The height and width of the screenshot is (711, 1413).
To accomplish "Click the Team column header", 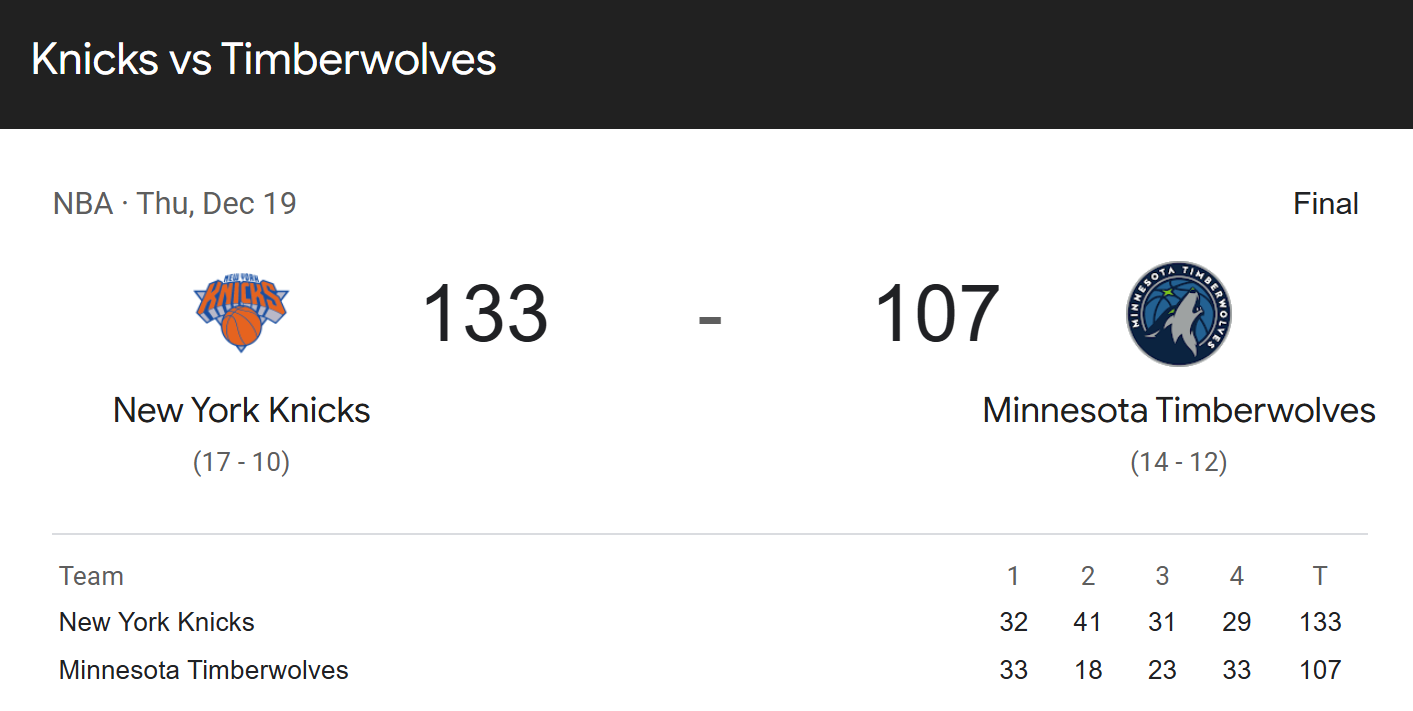I will pyautogui.click(x=91, y=576).
